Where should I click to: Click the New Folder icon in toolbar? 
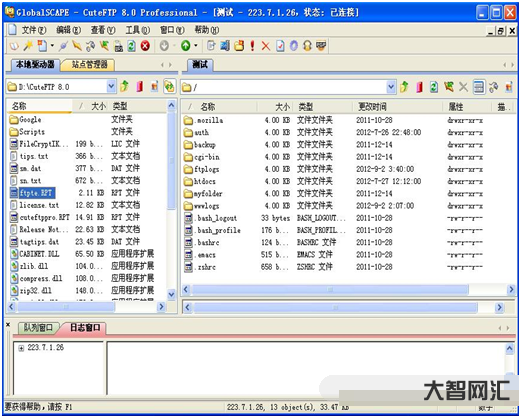[x=239, y=46]
